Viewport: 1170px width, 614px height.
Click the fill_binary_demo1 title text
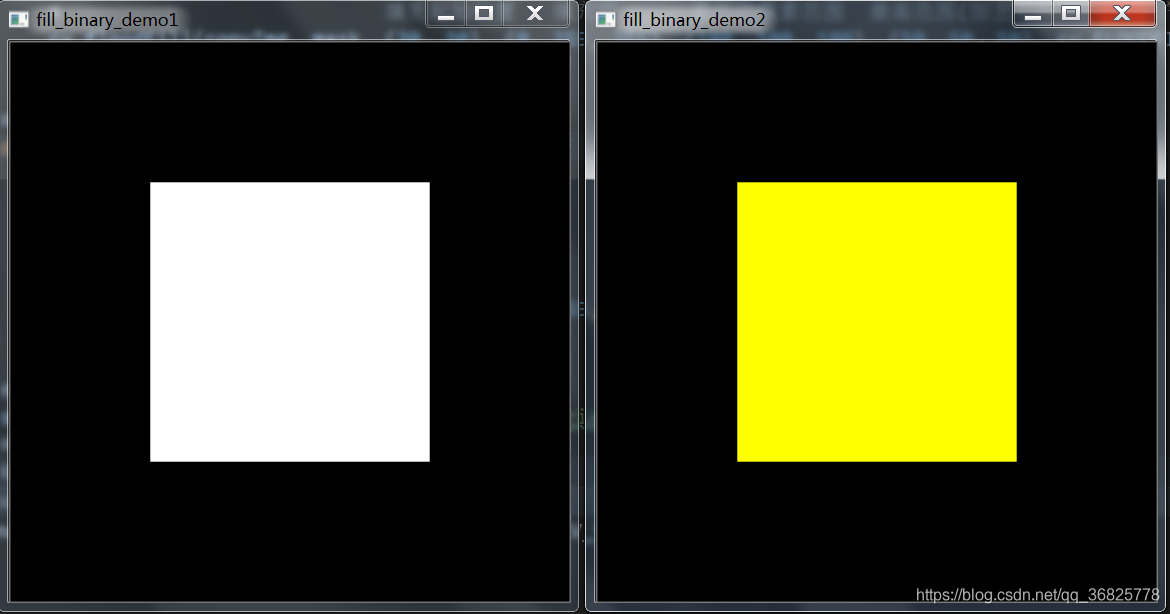pyautogui.click(x=107, y=20)
